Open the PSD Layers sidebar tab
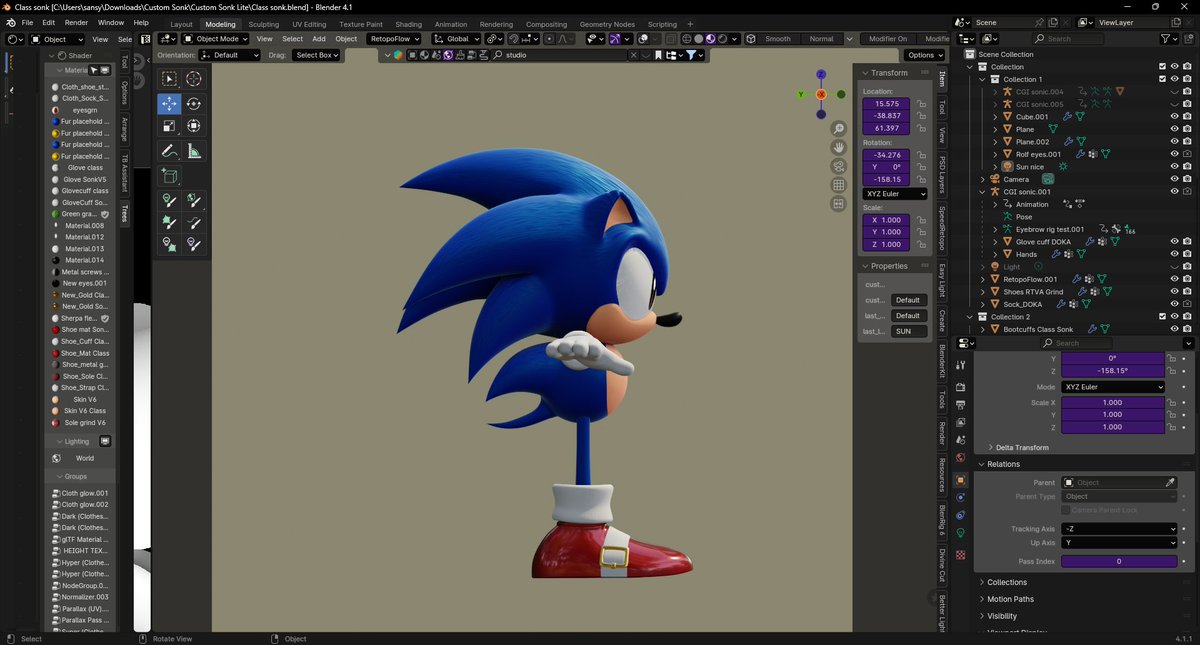1200x645 pixels. coord(942,174)
